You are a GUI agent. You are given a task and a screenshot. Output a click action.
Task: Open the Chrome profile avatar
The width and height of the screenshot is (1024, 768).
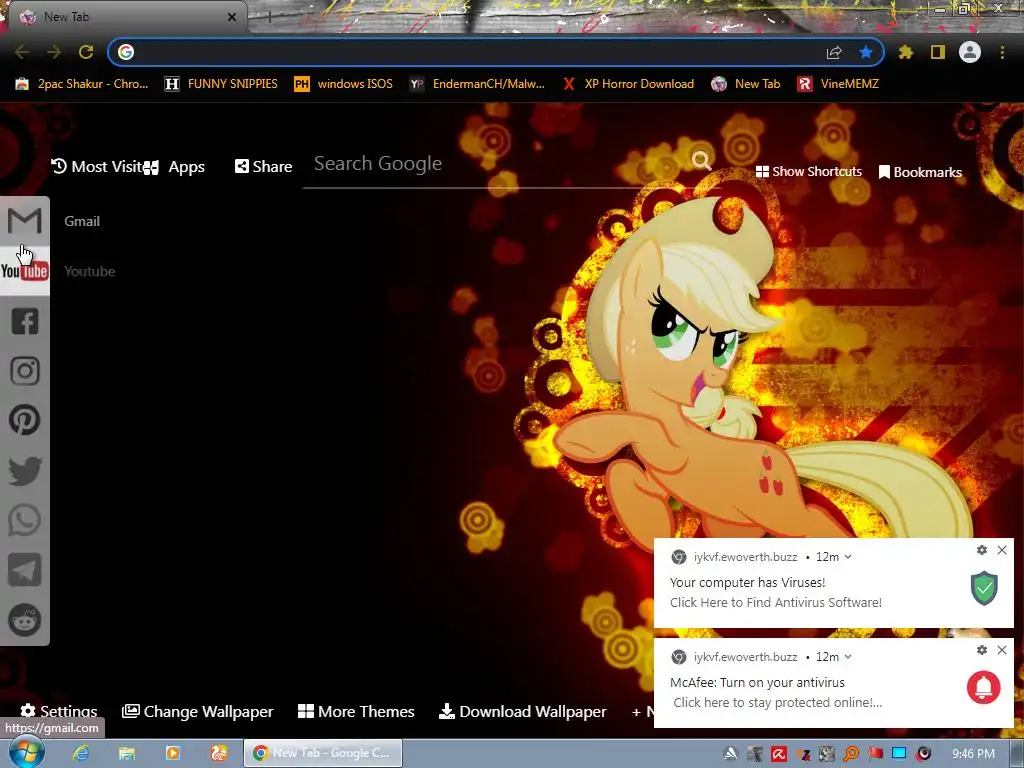pos(970,52)
